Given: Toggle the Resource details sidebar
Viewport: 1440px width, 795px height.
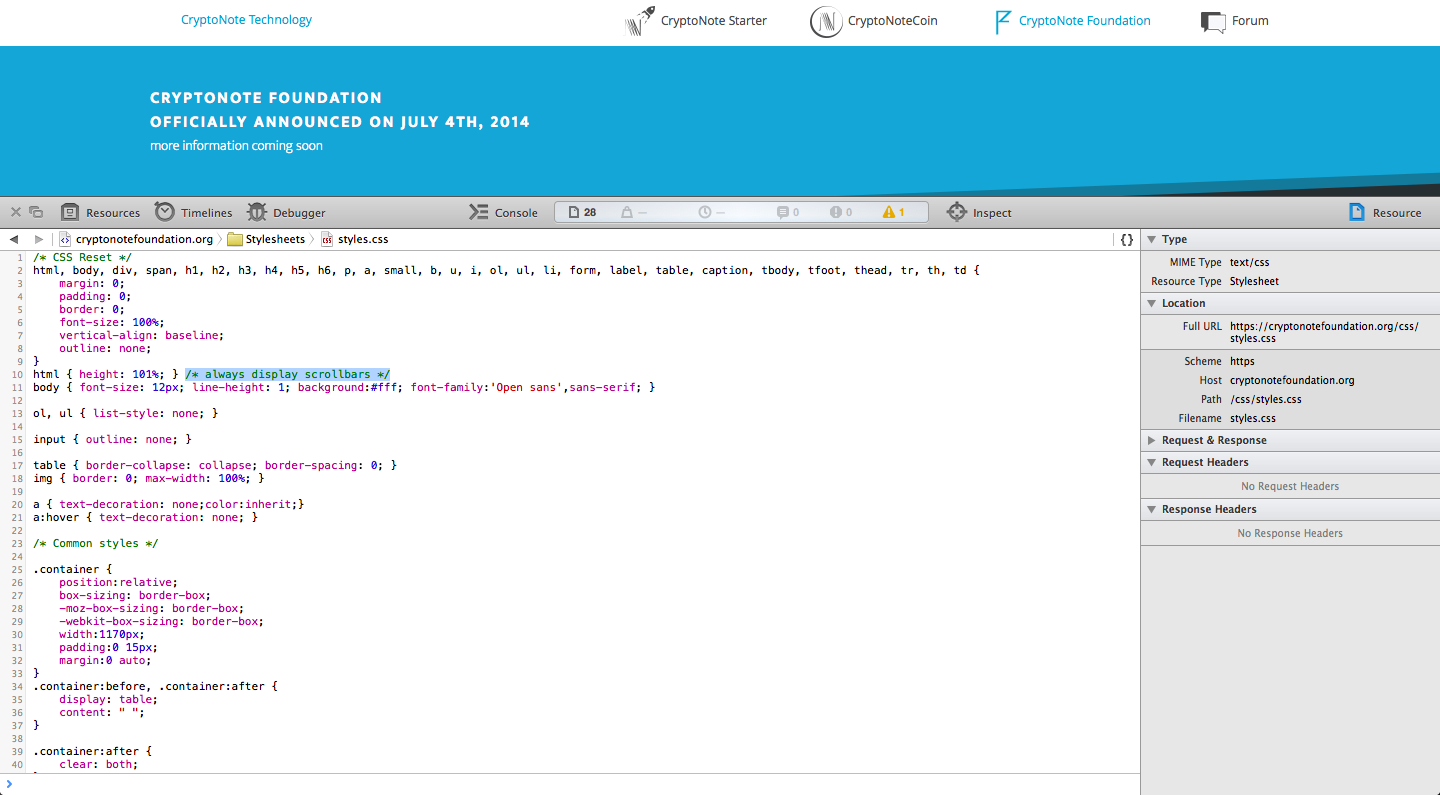Looking at the screenshot, I should 1385,212.
